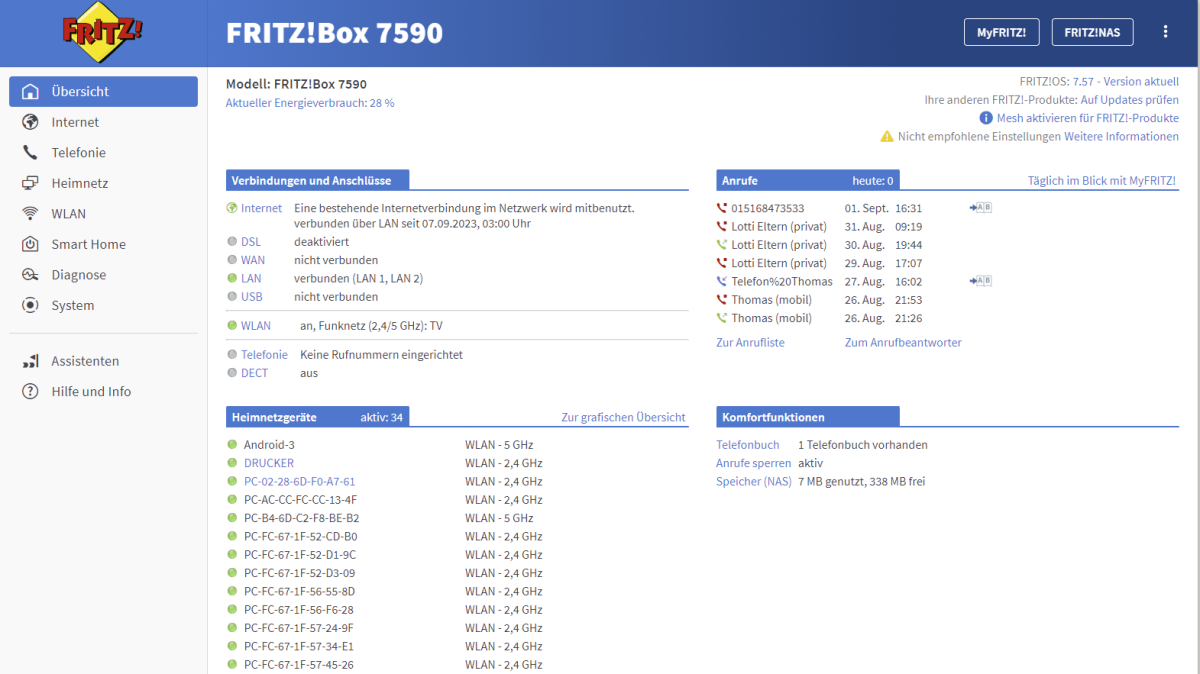1200x674 pixels.
Task: Open the DSL connection link
Action: coord(251,242)
